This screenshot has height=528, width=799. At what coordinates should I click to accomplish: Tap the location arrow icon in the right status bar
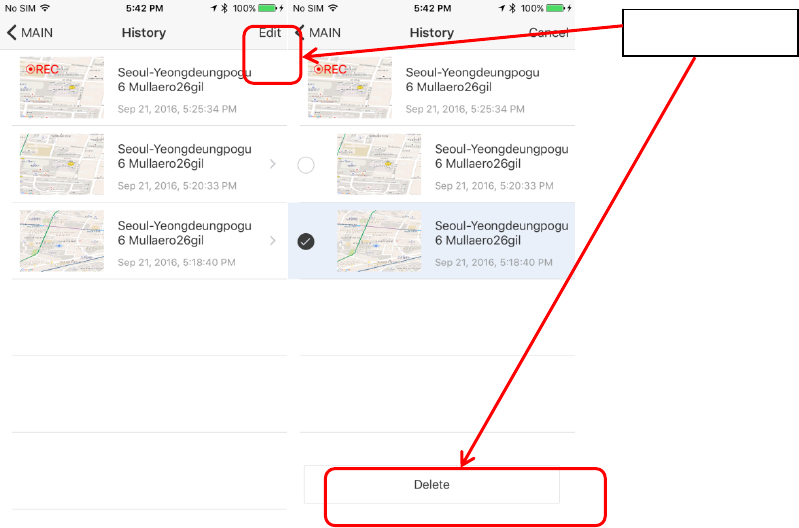(x=501, y=8)
